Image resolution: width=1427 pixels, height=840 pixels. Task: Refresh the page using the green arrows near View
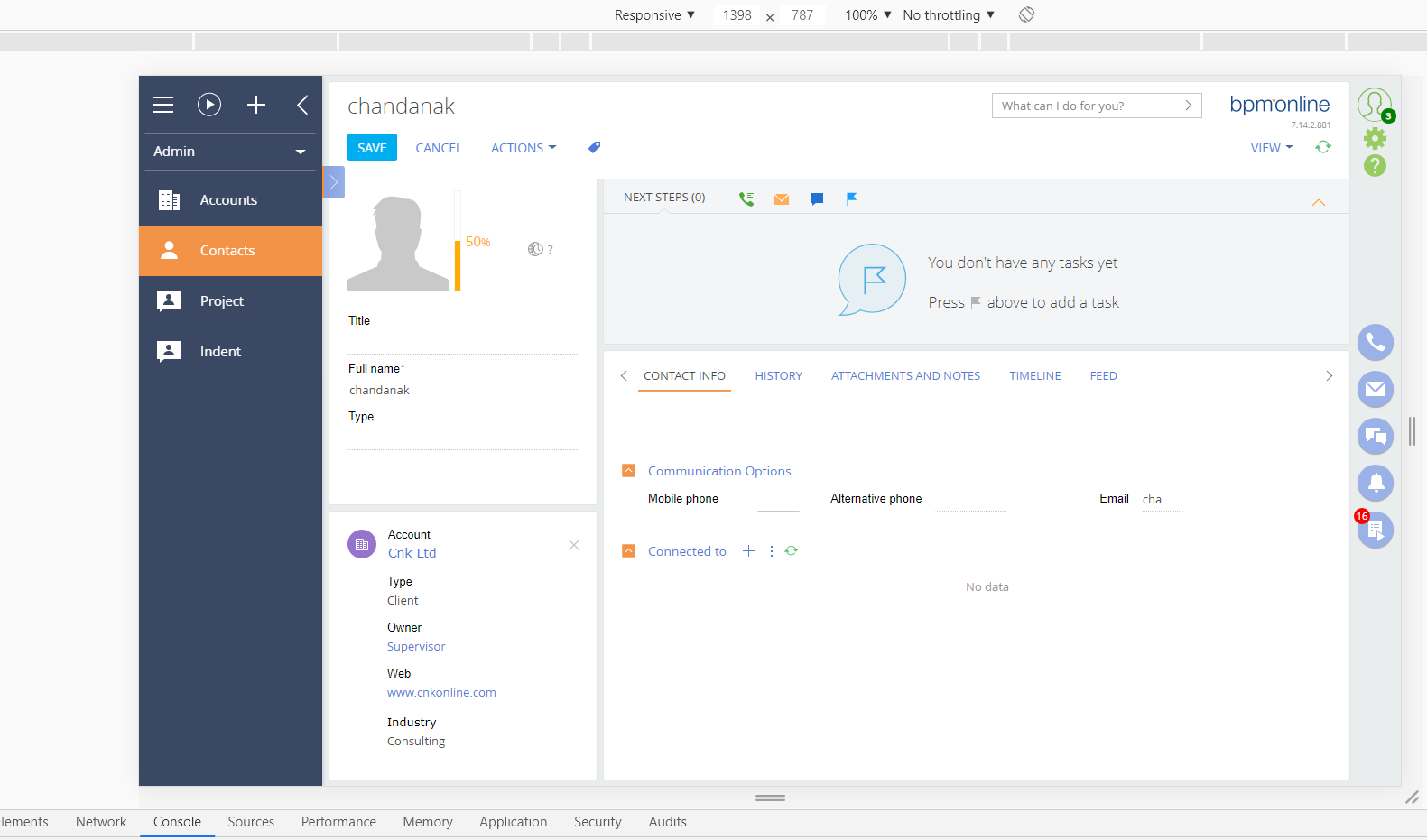[x=1323, y=147]
